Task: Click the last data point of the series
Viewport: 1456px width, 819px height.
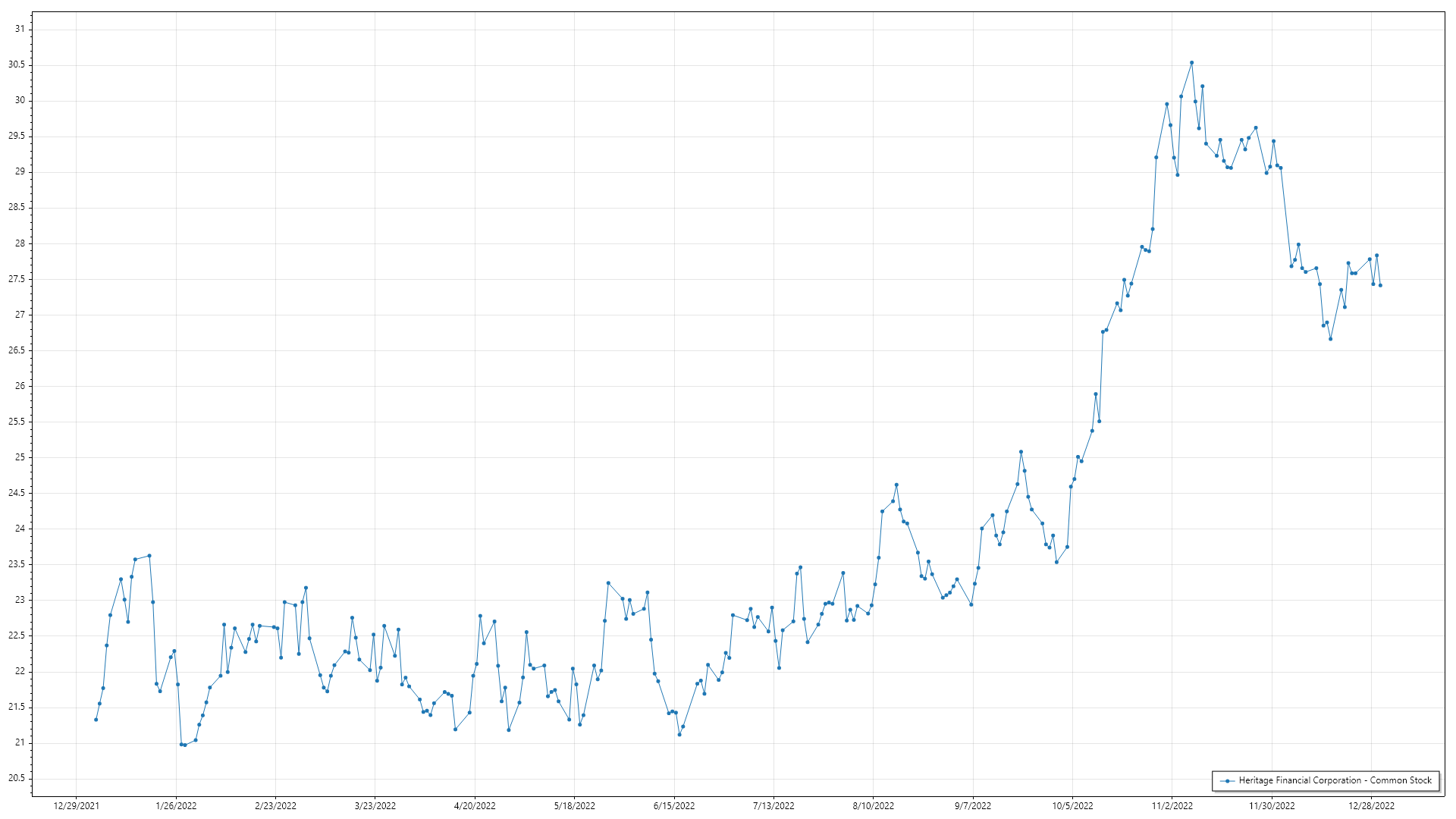Action: [1380, 285]
